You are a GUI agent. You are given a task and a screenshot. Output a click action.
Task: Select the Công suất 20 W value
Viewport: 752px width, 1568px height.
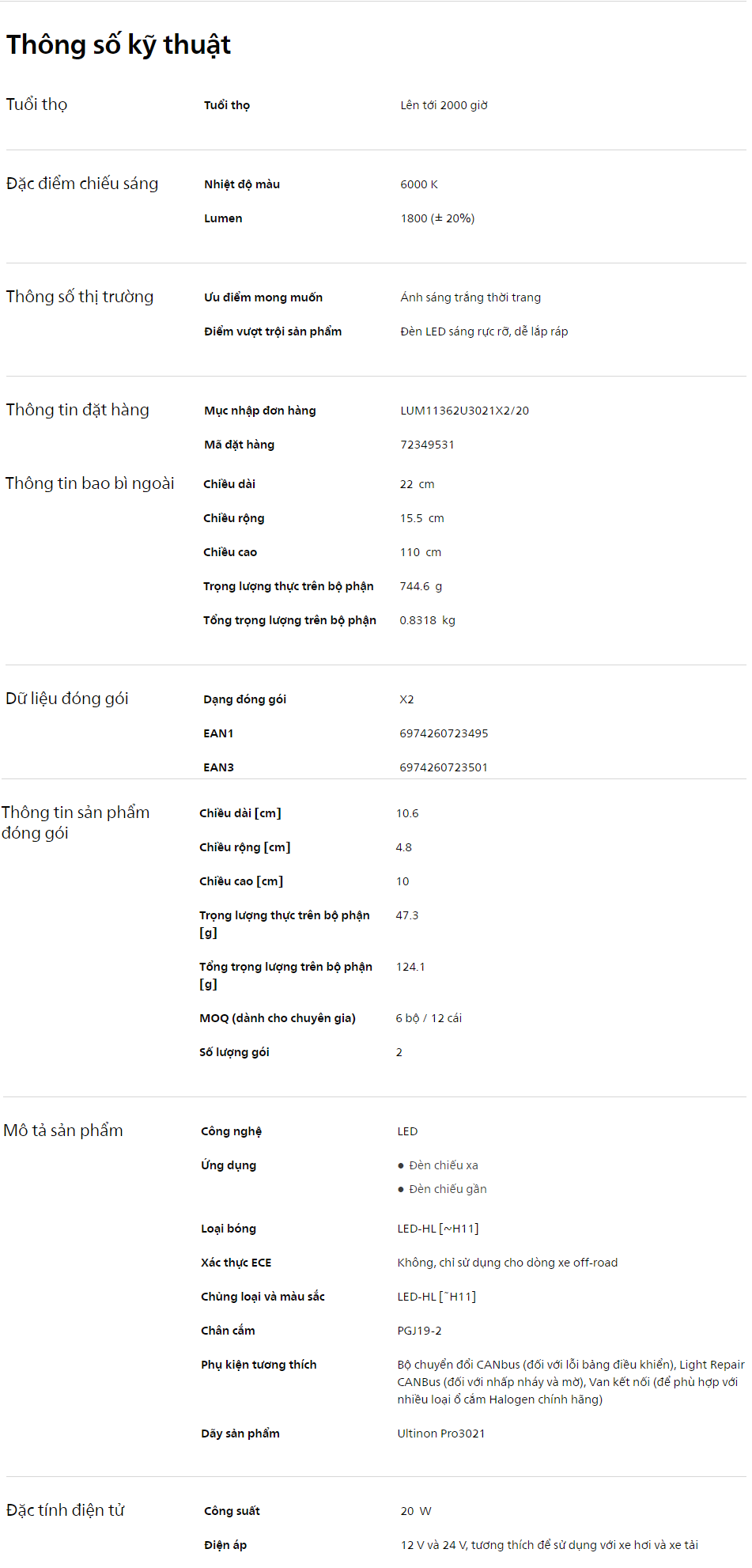(416, 1511)
